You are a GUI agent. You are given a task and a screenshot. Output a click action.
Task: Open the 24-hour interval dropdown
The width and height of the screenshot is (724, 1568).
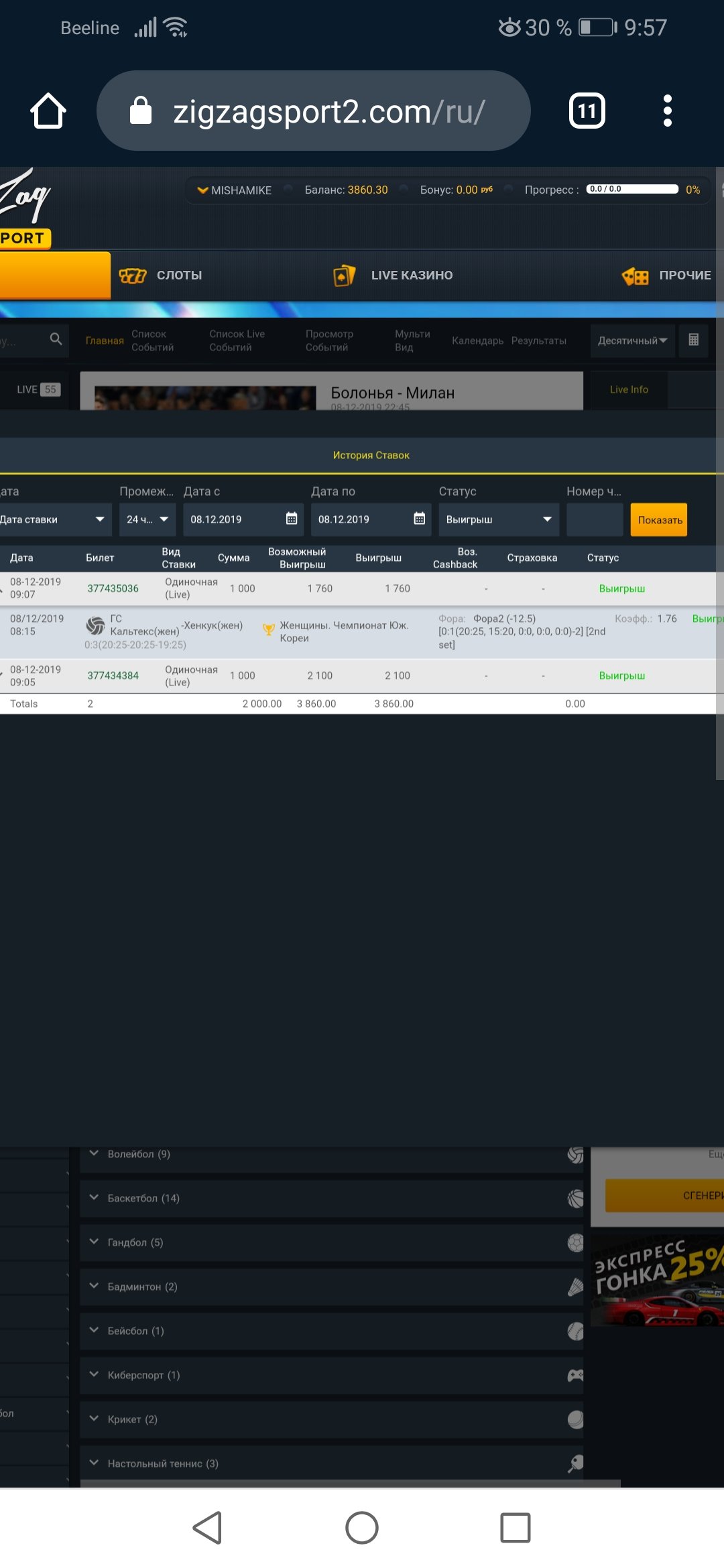(x=147, y=519)
